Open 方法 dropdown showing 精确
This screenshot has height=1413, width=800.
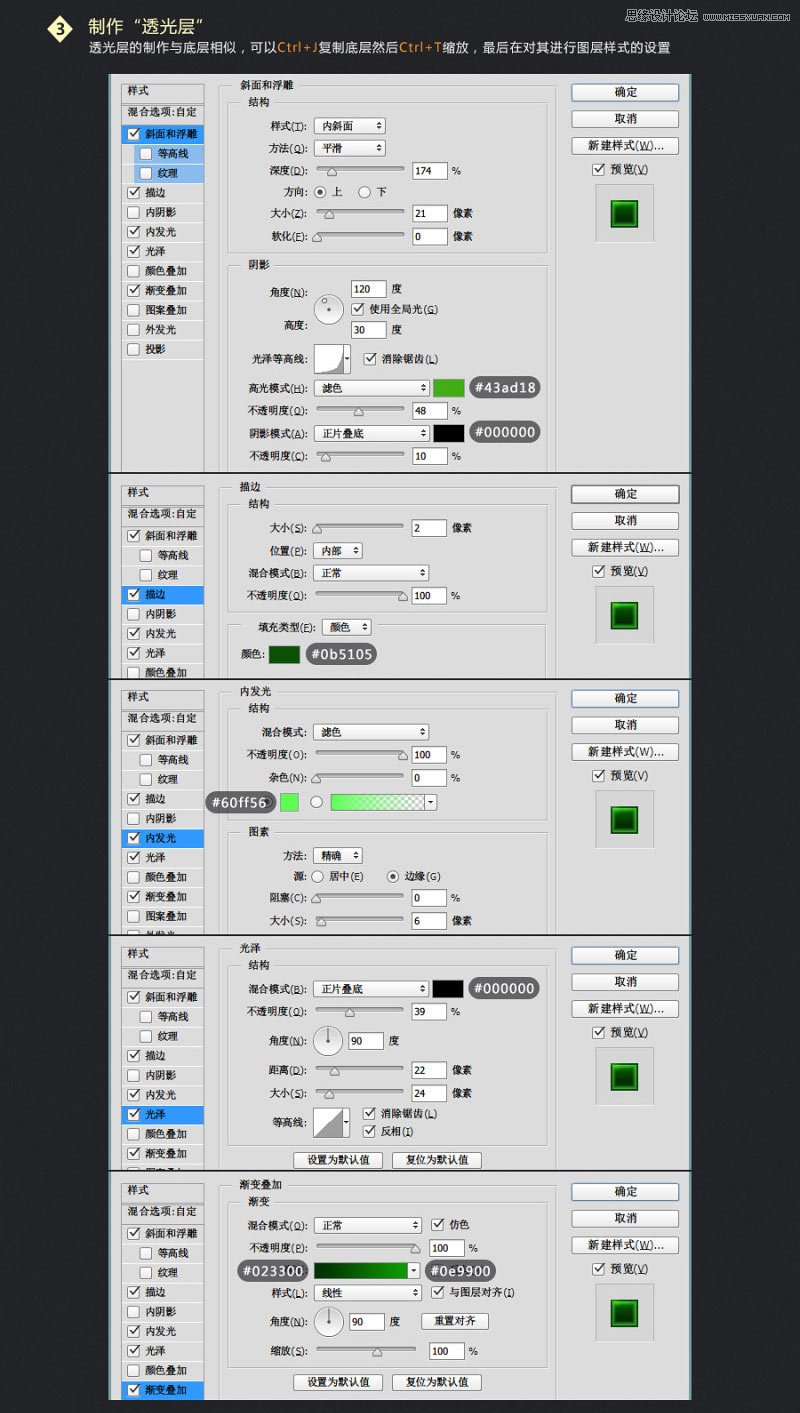(x=338, y=856)
